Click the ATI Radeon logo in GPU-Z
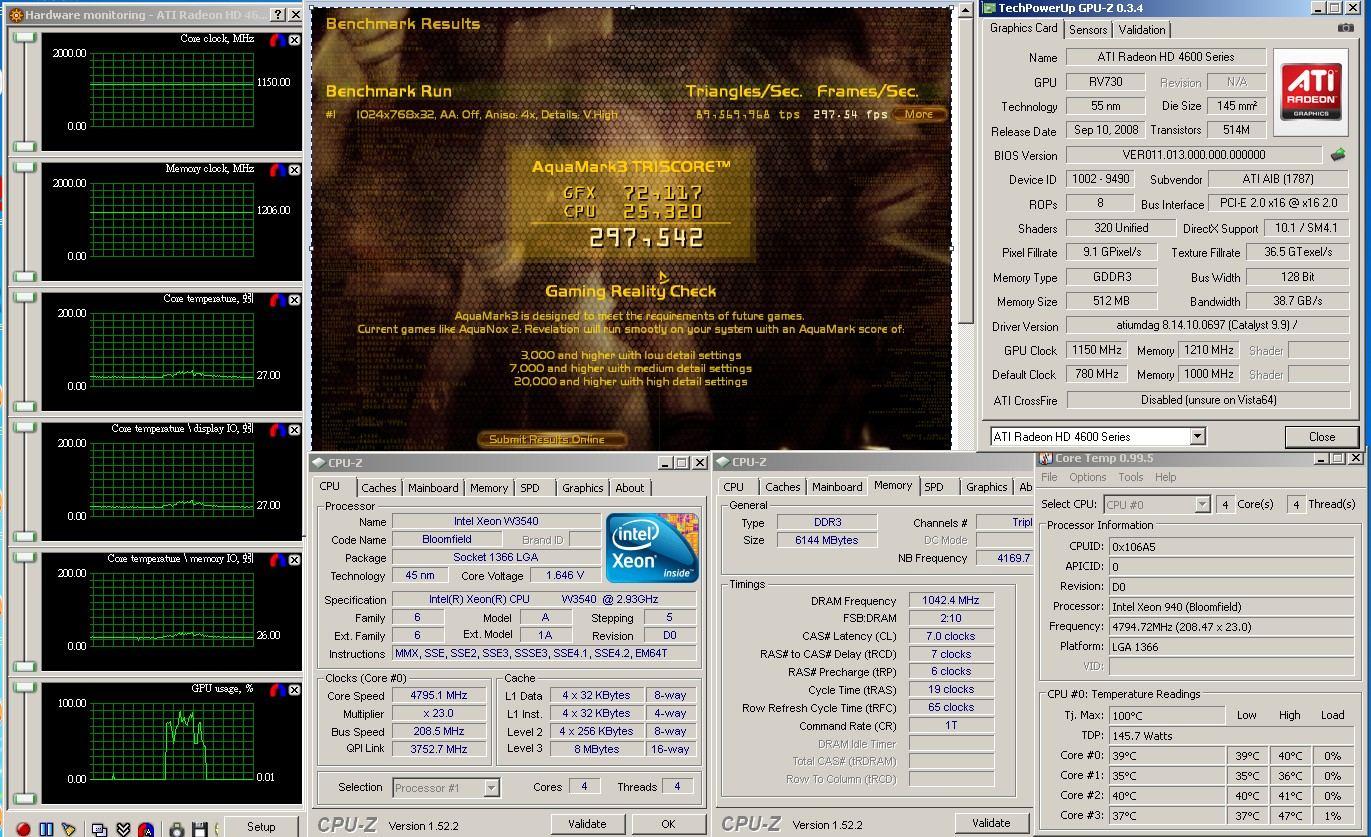 point(1311,93)
